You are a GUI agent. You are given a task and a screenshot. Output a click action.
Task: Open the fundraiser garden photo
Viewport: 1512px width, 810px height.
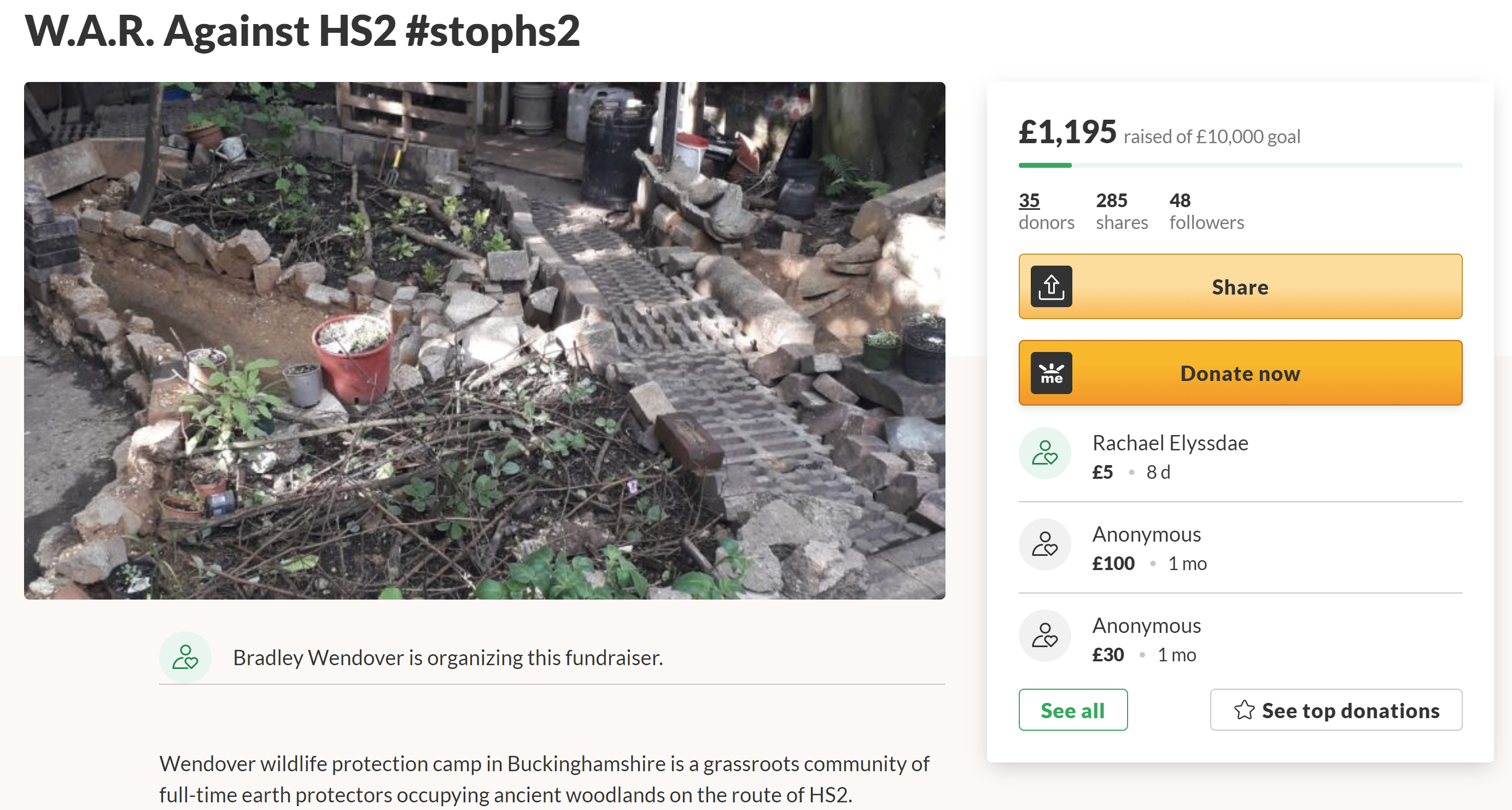pos(484,340)
